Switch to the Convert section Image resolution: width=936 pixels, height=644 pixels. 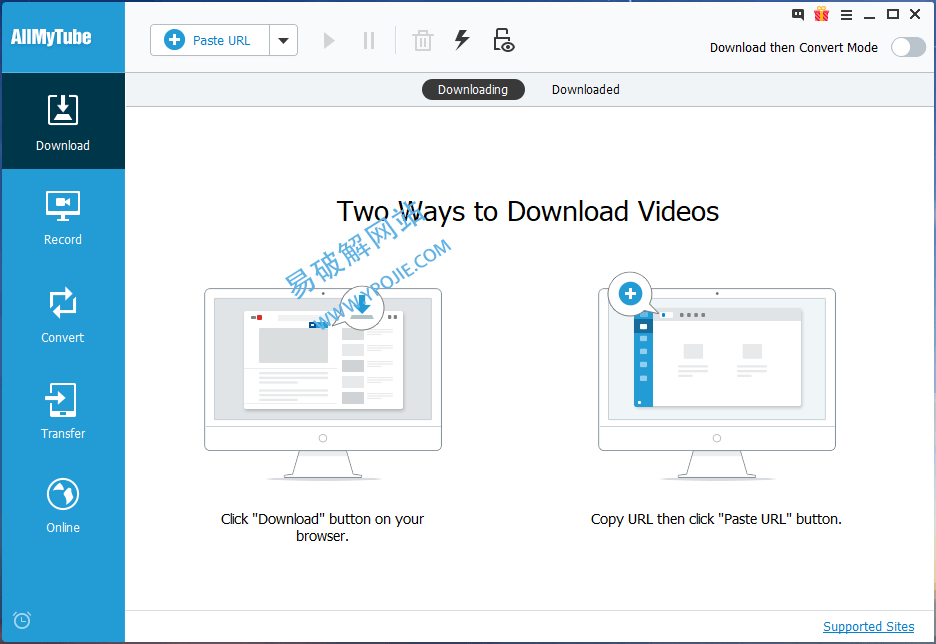pos(62,315)
